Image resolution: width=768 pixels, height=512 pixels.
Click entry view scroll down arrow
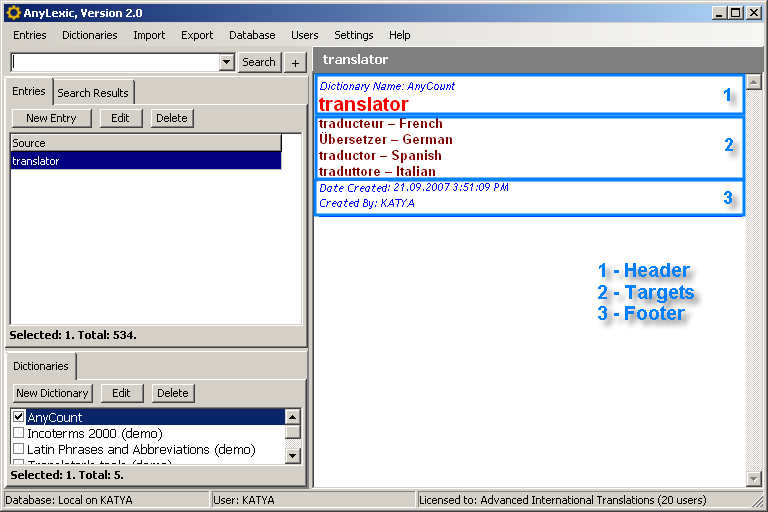tap(753, 478)
